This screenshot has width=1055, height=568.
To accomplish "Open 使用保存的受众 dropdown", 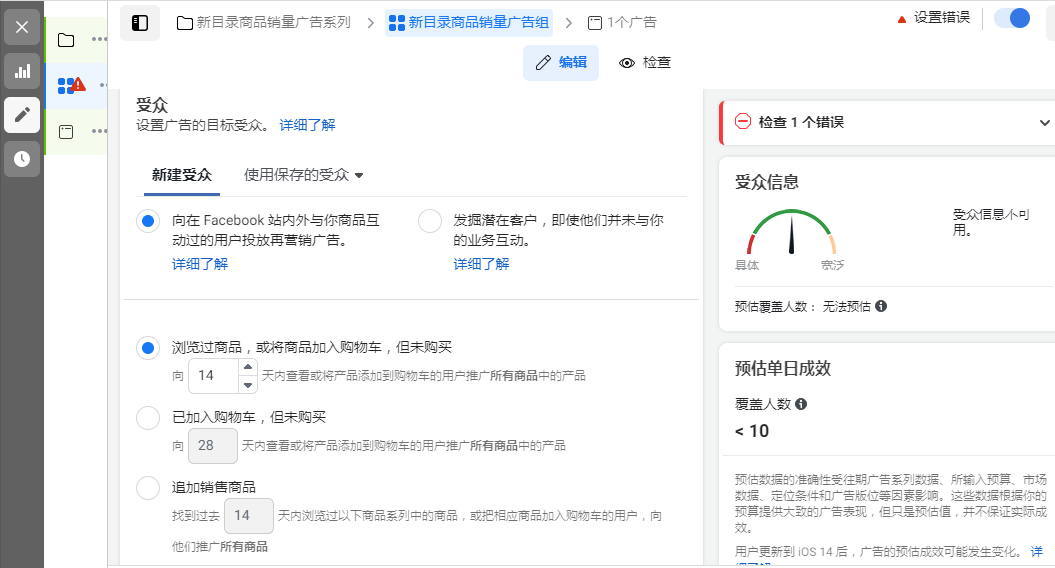I will (x=304, y=174).
